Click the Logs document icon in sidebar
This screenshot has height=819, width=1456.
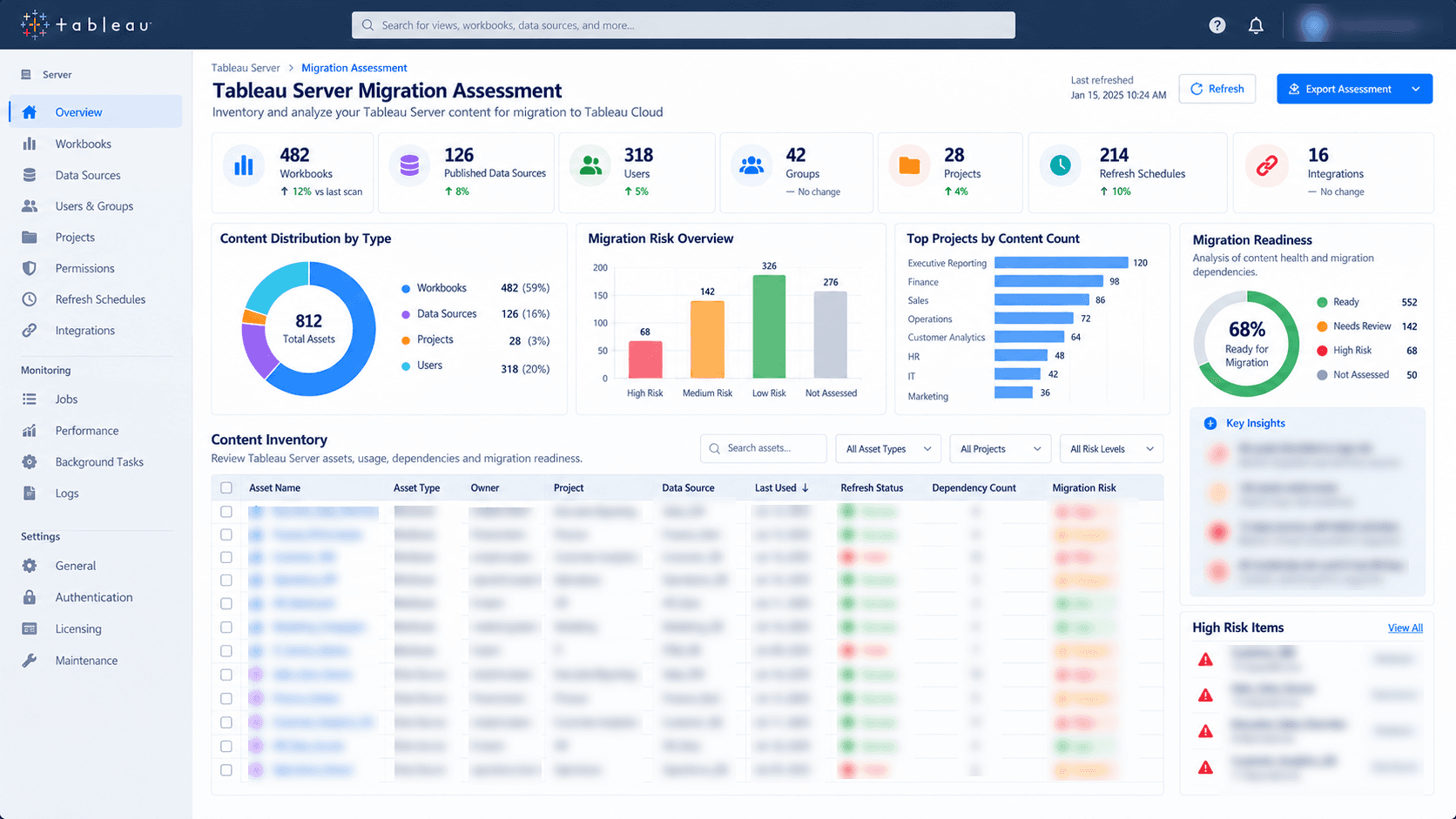(x=30, y=493)
